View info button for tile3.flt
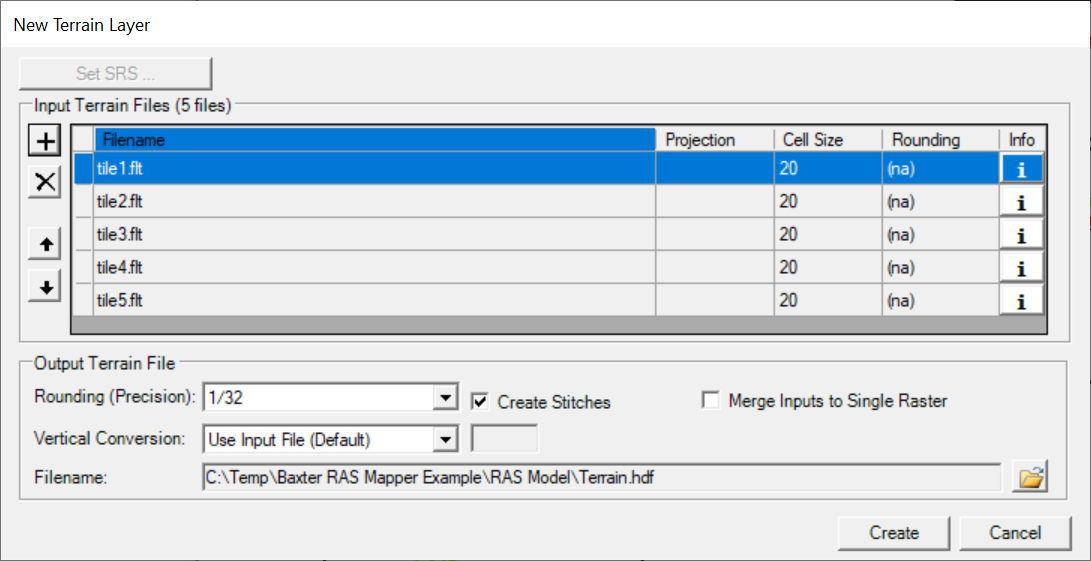Screen dimensions: 1091x561 [x=1021, y=235]
